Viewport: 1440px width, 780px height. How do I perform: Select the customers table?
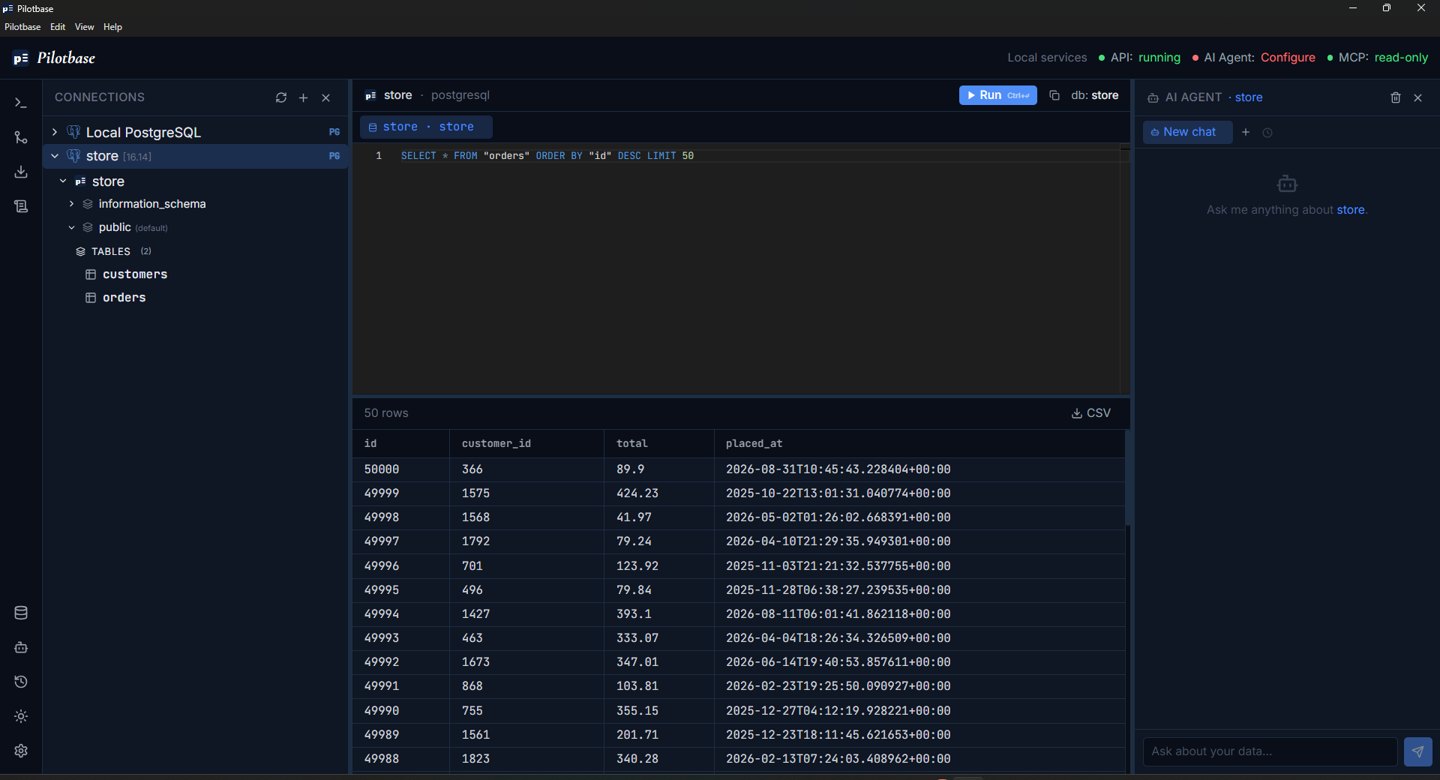135,274
